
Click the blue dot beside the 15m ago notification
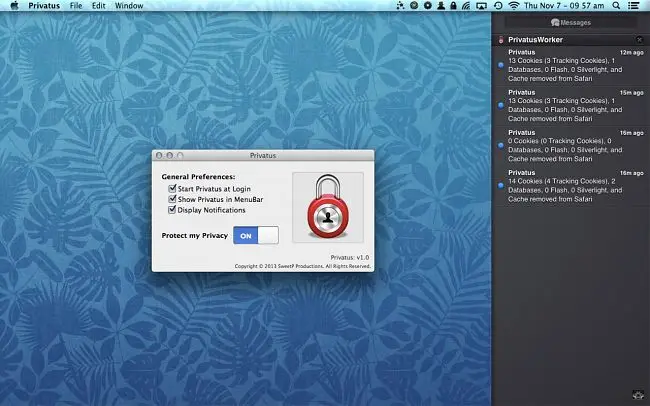pyautogui.click(x=501, y=105)
